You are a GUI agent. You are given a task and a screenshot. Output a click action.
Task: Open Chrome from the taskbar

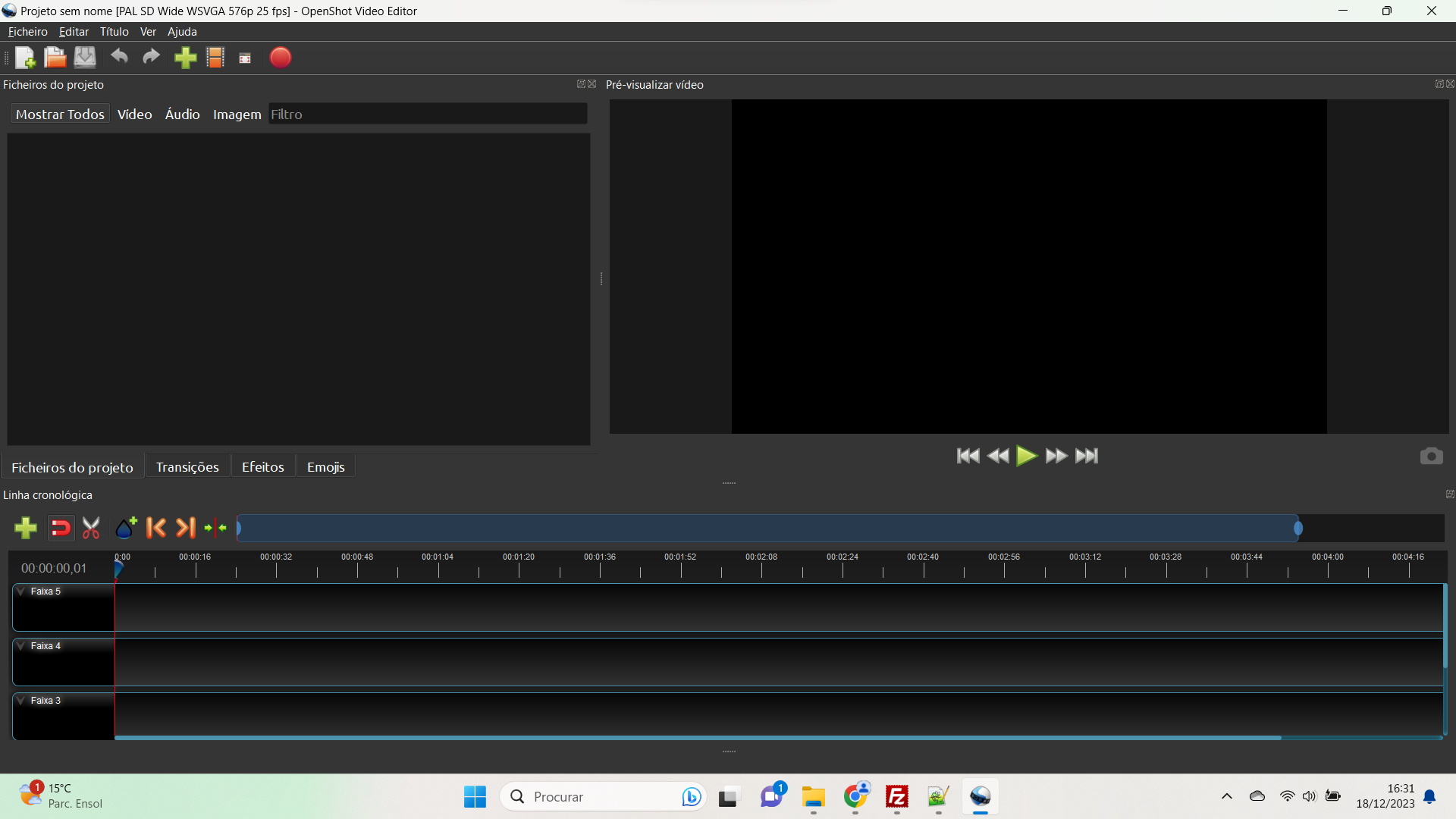pos(855,797)
